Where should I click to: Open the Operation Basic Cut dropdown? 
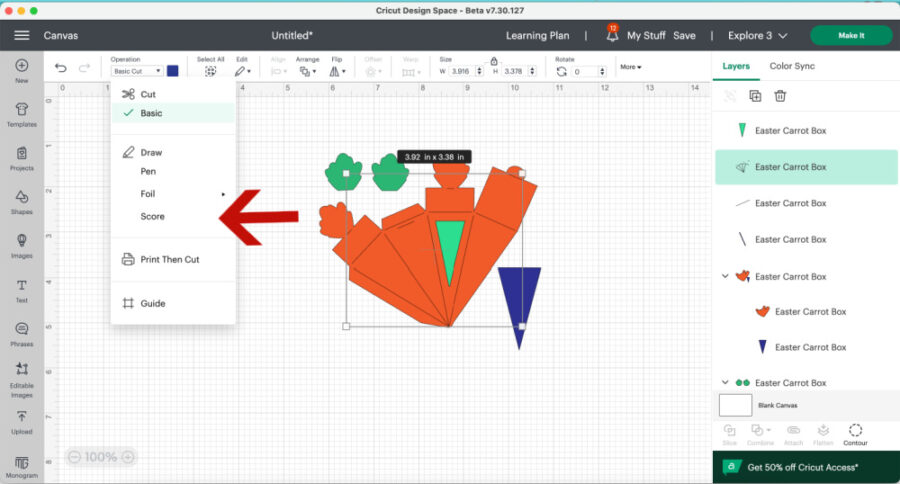pyautogui.click(x=137, y=71)
